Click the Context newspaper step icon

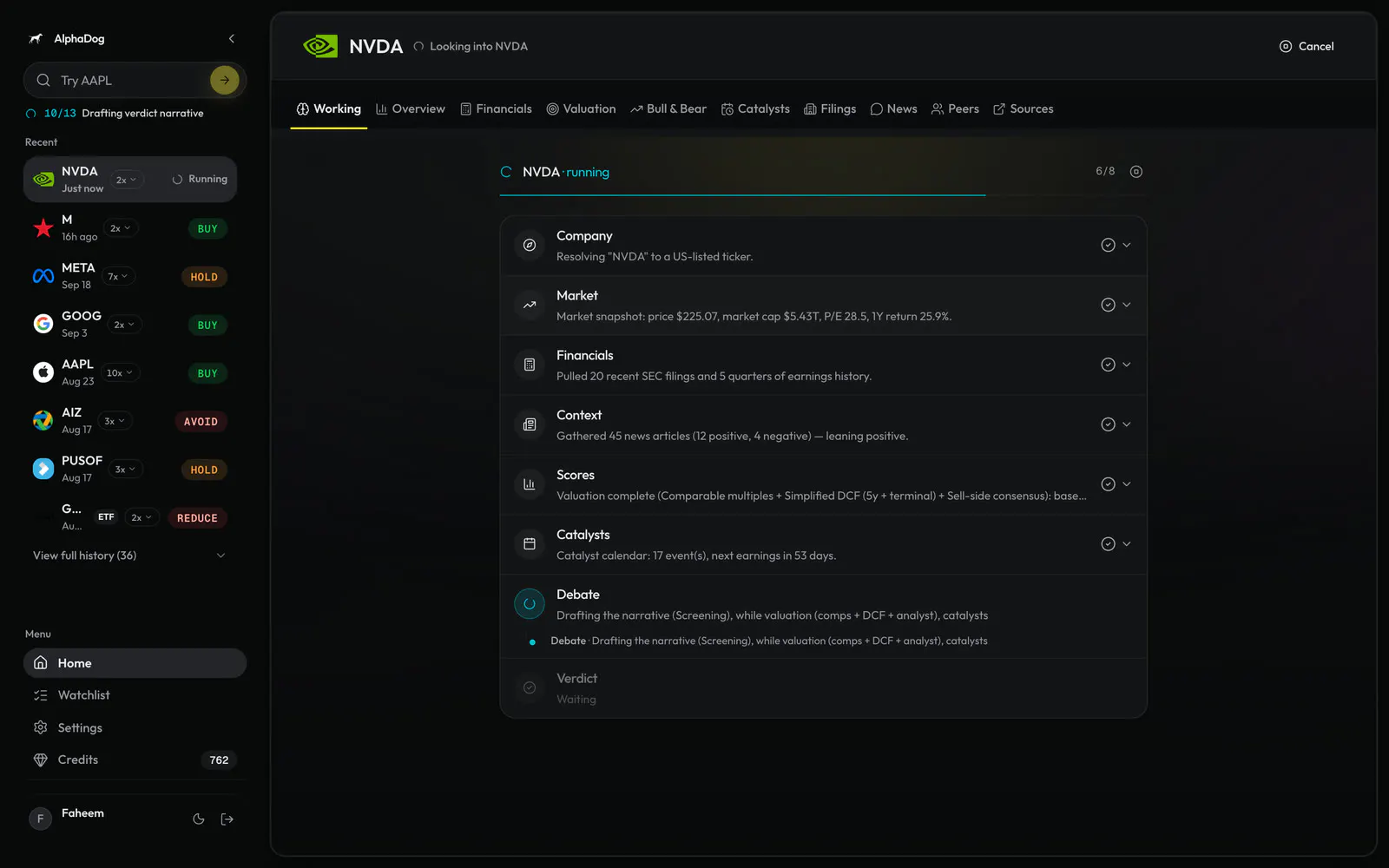tap(530, 425)
